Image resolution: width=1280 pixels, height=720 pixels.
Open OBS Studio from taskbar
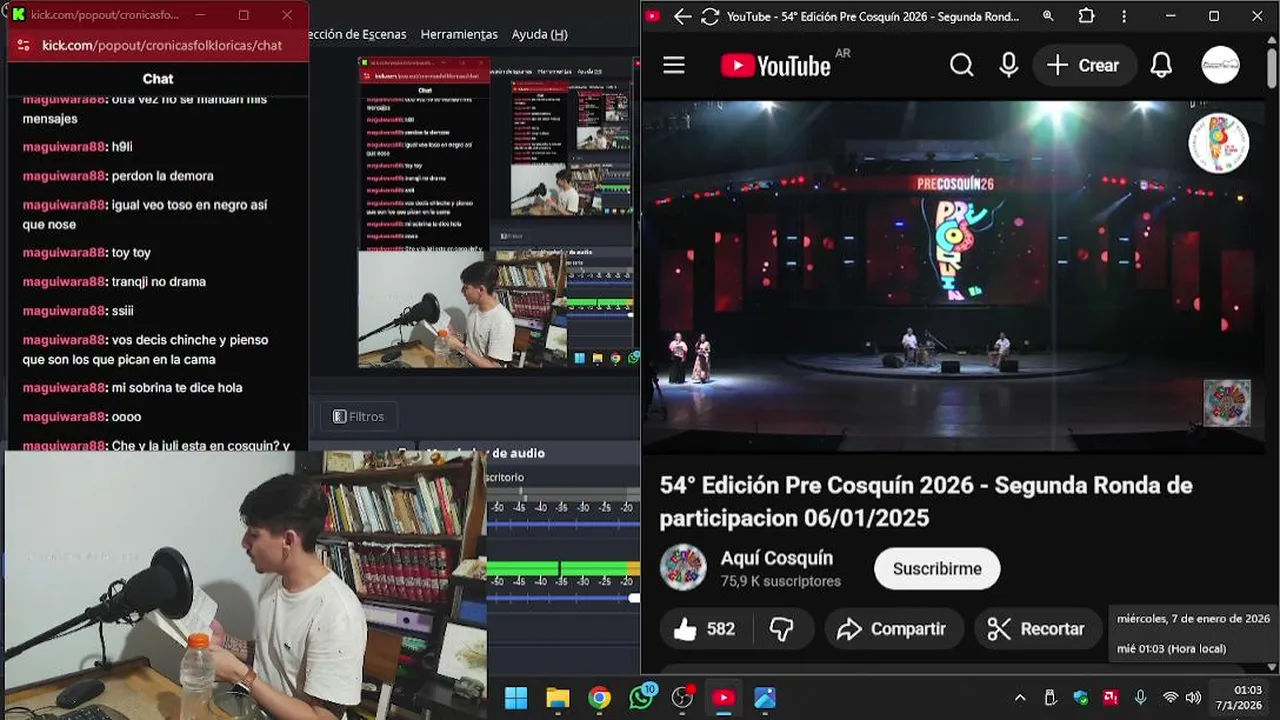[x=683, y=698]
